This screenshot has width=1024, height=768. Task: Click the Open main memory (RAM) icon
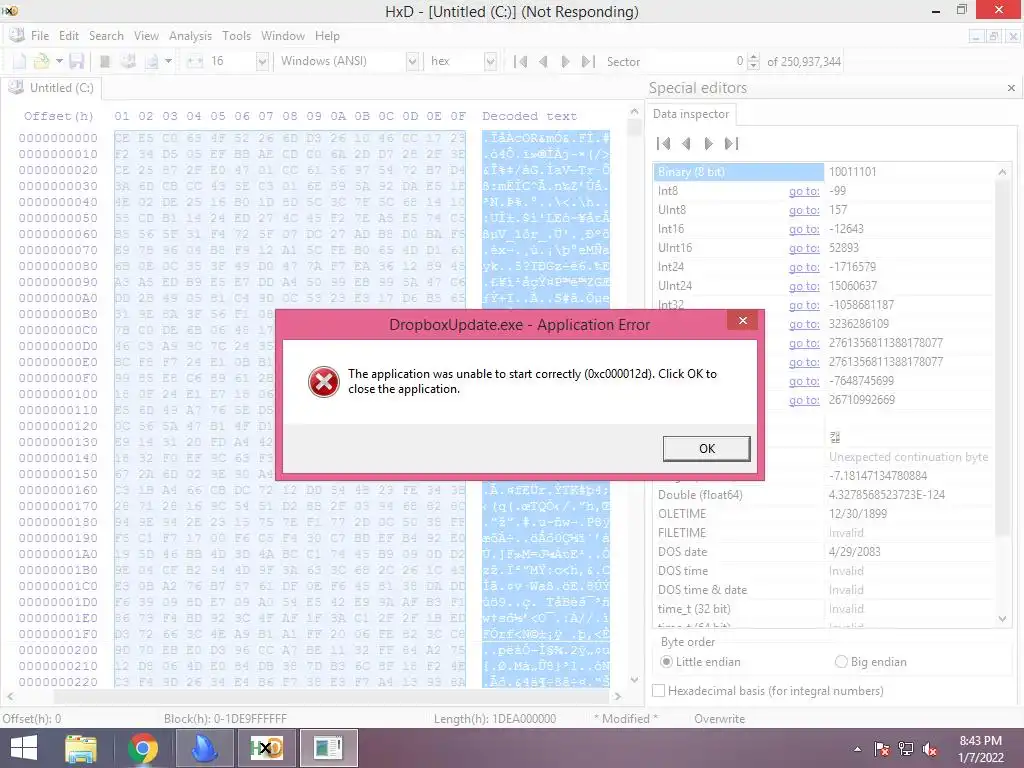[x=104, y=61]
